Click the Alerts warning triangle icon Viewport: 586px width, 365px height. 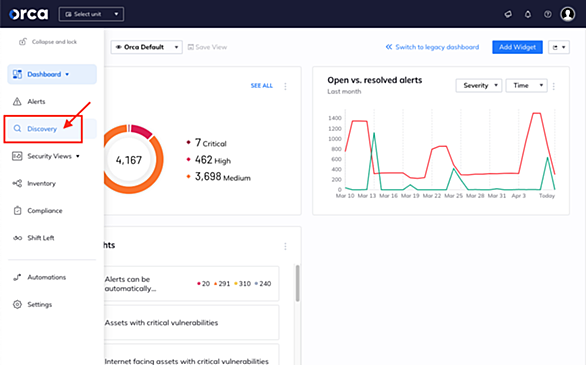[x=17, y=101]
